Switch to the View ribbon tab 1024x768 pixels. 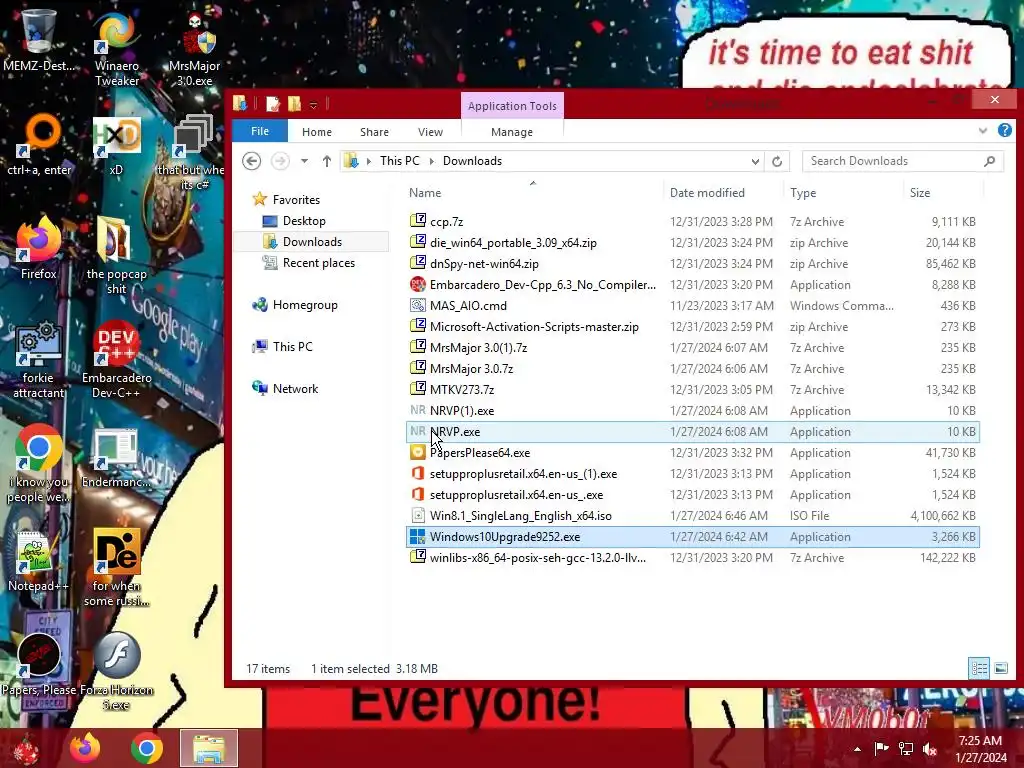click(x=430, y=132)
